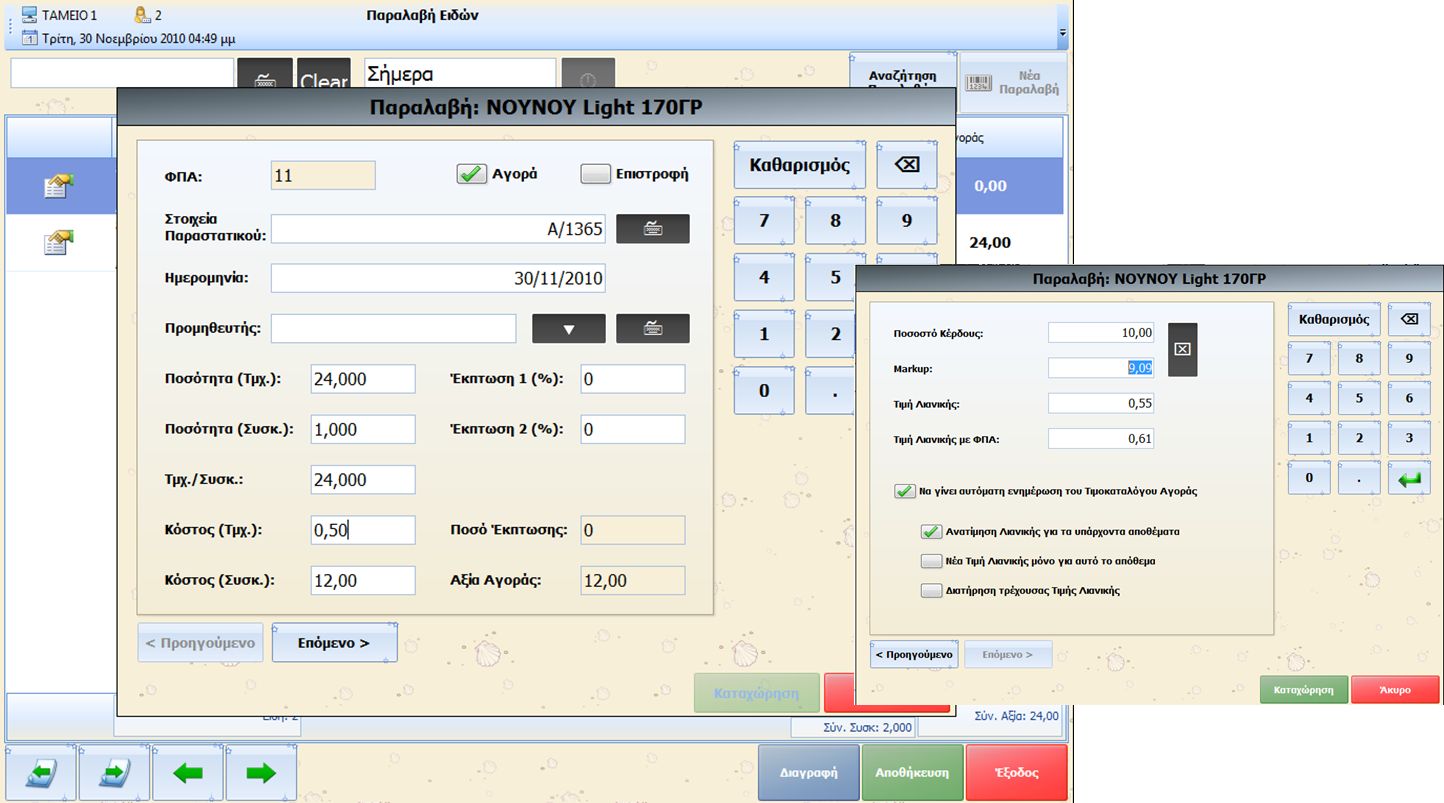Click key 4 on the left dialog keypad
This screenshot has height=803, width=1444.
tap(764, 277)
